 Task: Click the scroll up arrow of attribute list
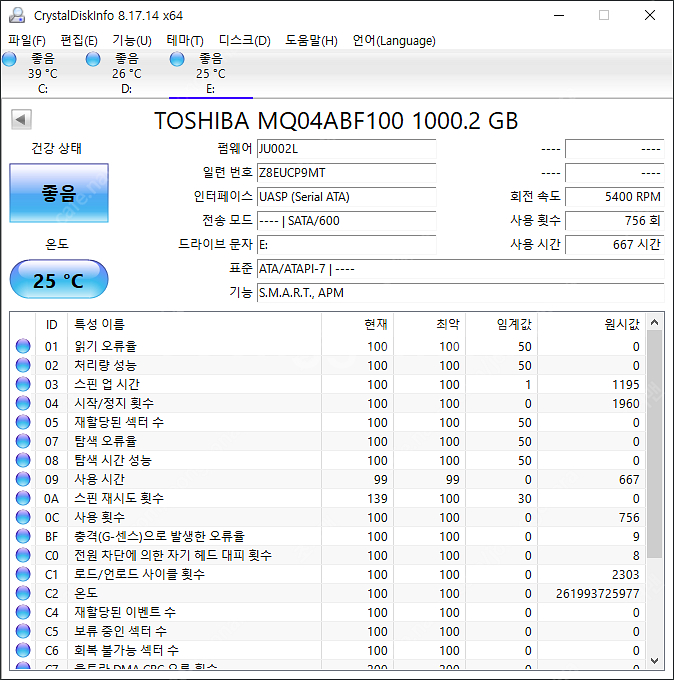[654, 322]
